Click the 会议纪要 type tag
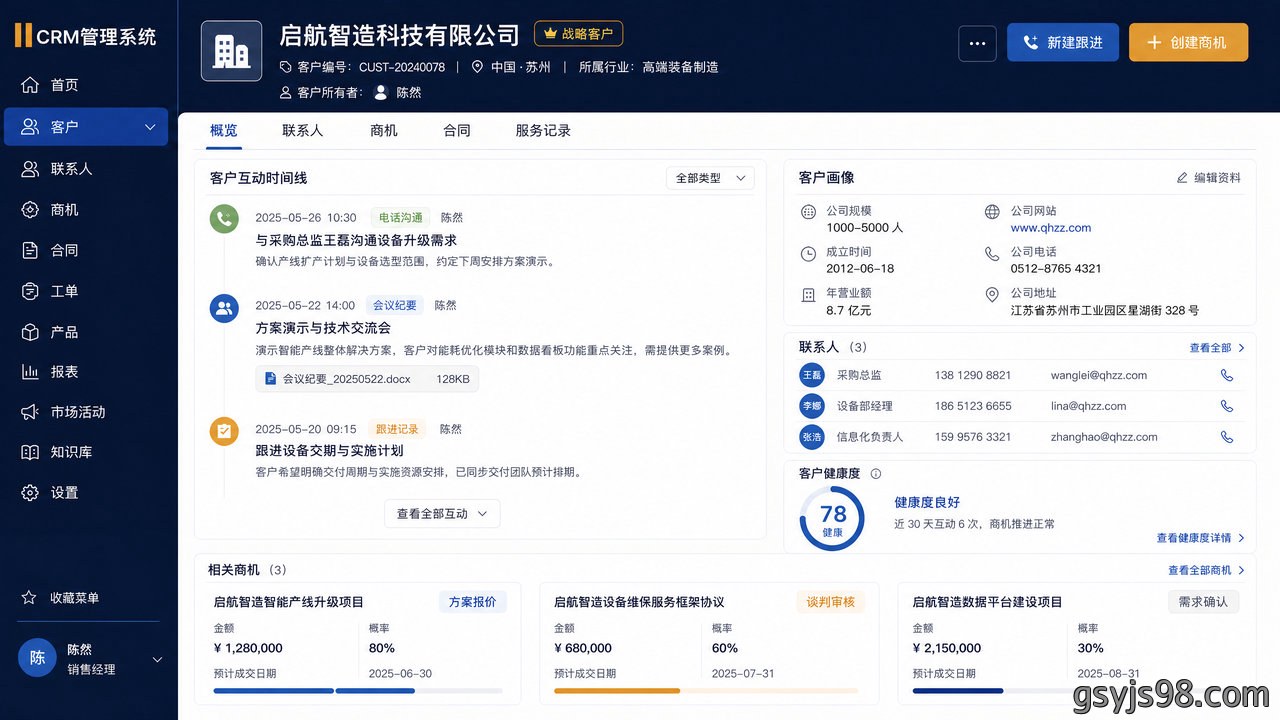The height and width of the screenshot is (720, 1280). tap(393, 305)
